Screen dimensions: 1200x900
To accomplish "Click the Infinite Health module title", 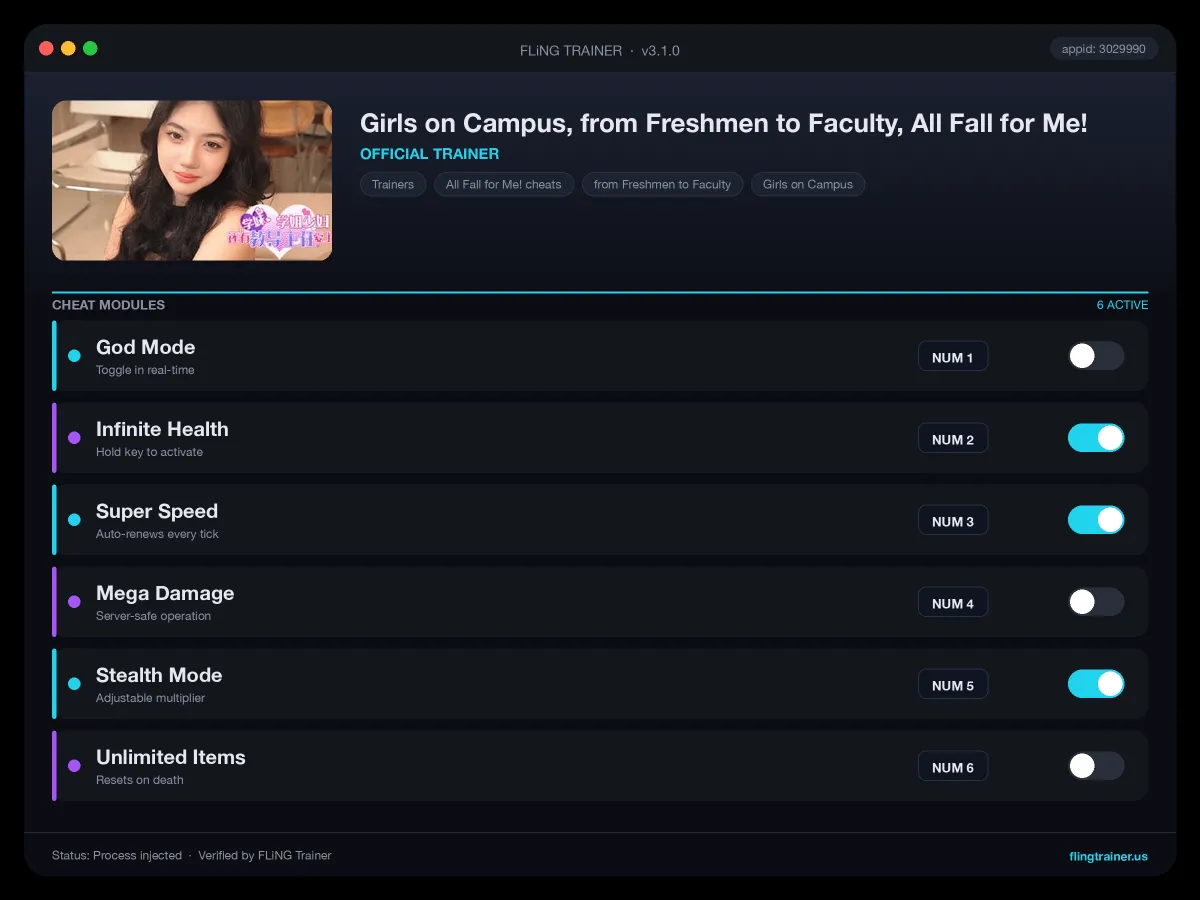I will click(162, 429).
